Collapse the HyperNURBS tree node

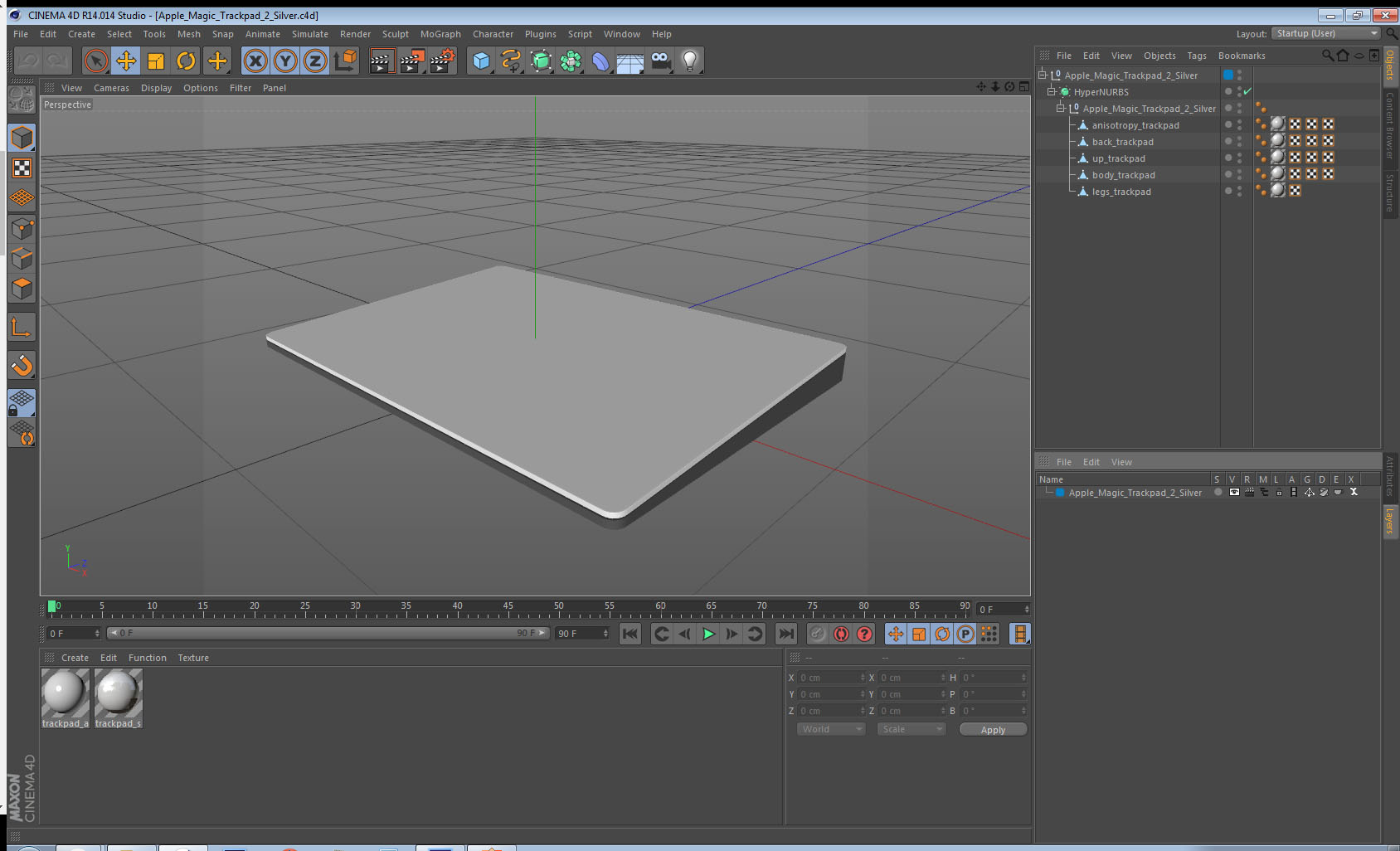(1051, 91)
